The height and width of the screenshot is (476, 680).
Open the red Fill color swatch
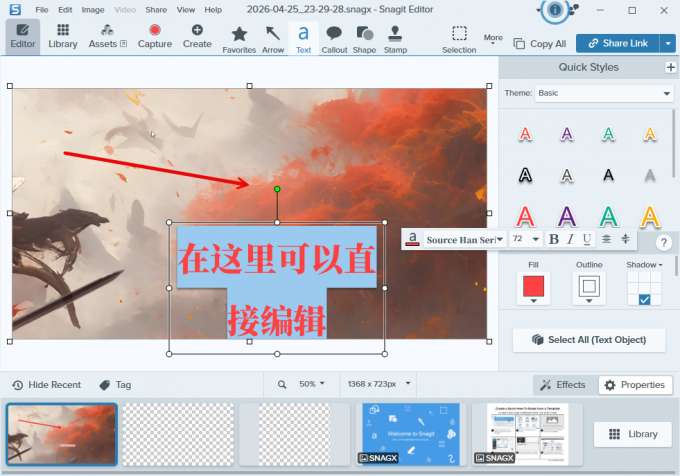click(x=533, y=288)
